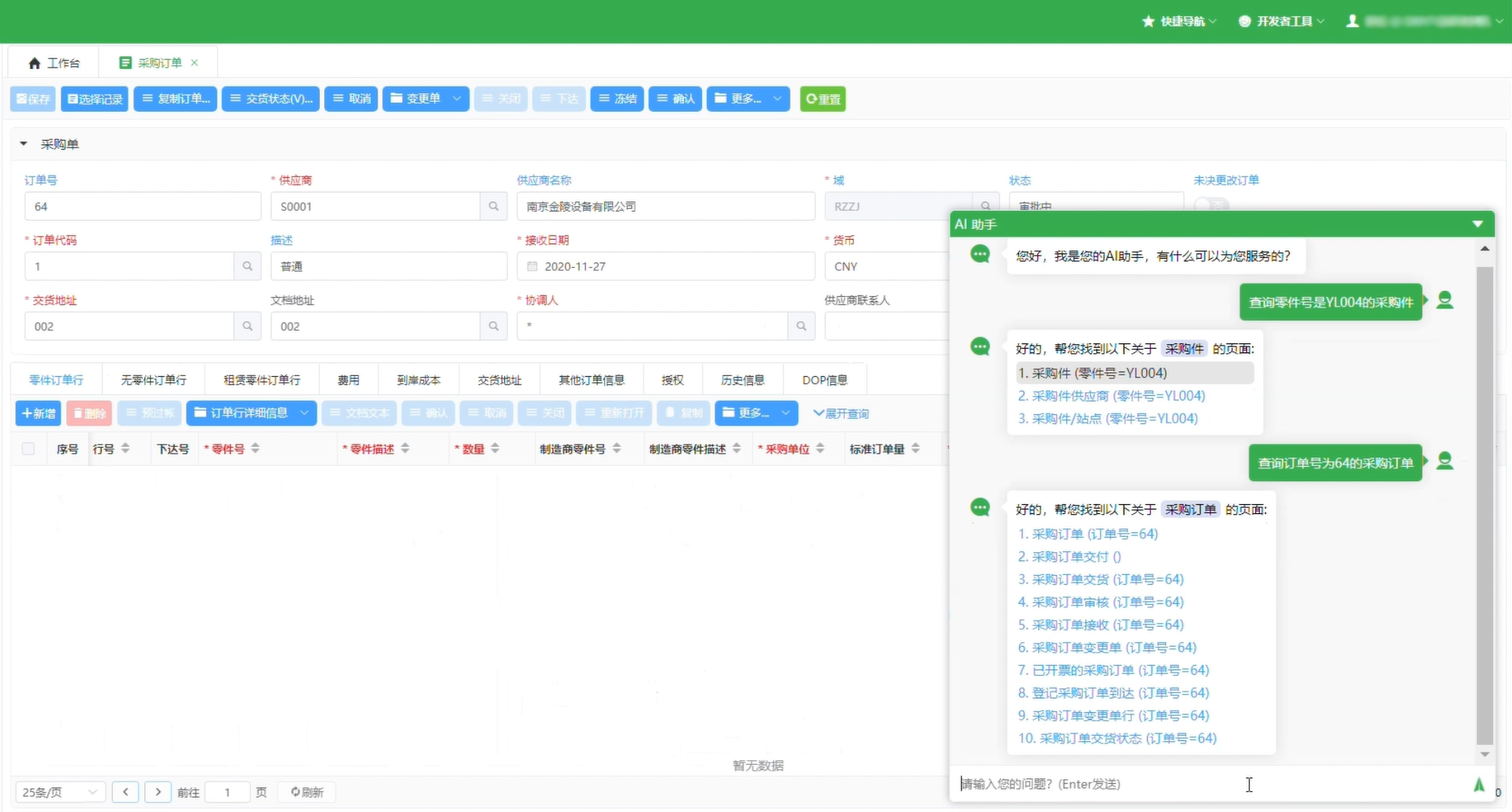Collapse the 采购单 section

tap(24, 145)
